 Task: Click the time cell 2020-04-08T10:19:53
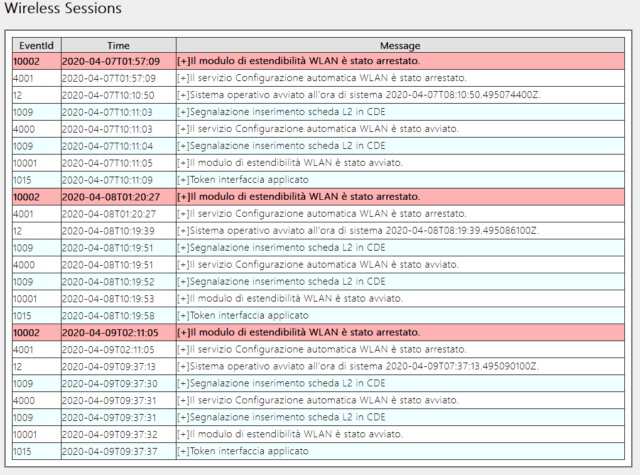(x=107, y=298)
